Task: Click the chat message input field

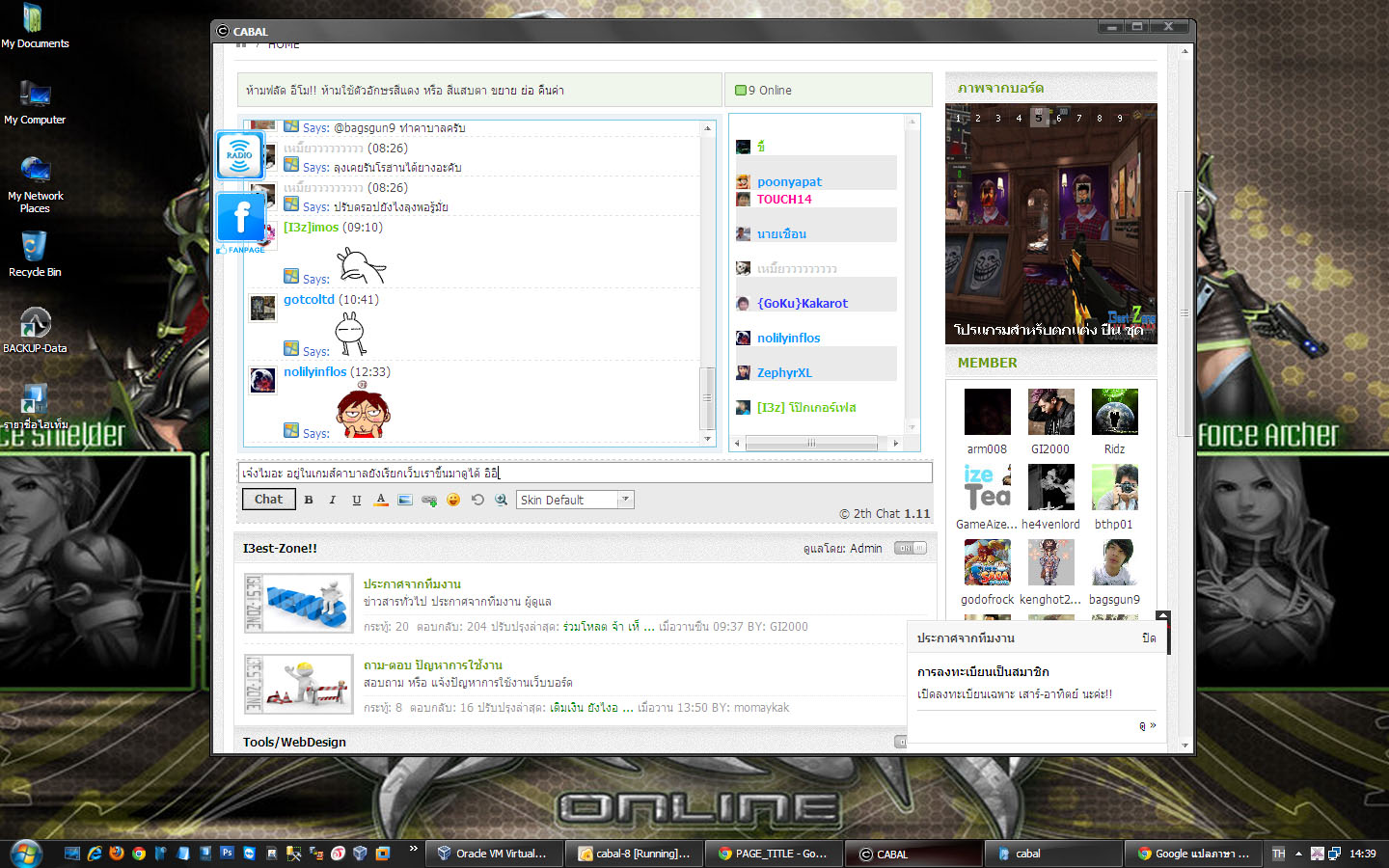Action: (x=586, y=473)
